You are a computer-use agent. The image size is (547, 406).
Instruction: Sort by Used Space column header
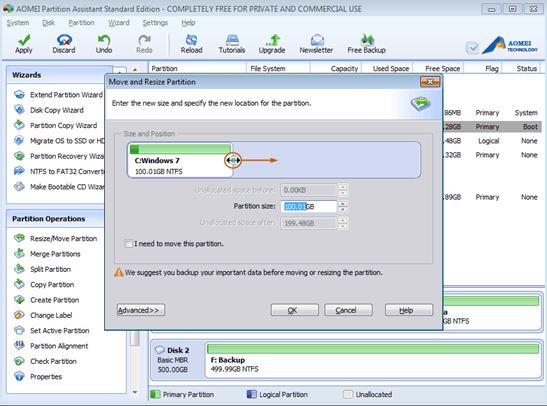click(x=387, y=68)
